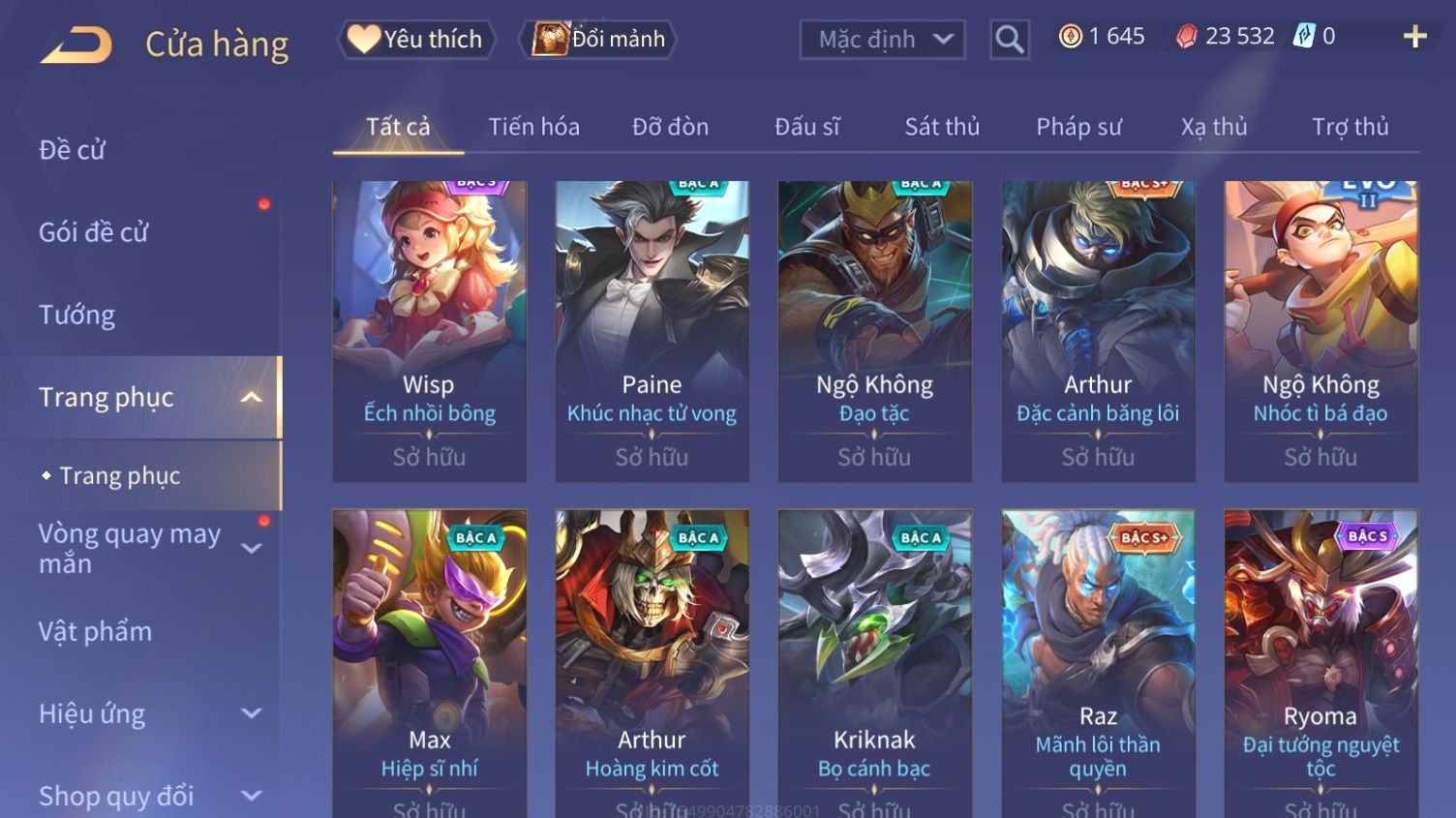Tap the blue voucher currency icon
The height and width of the screenshot is (818, 1456).
(x=1305, y=37)
